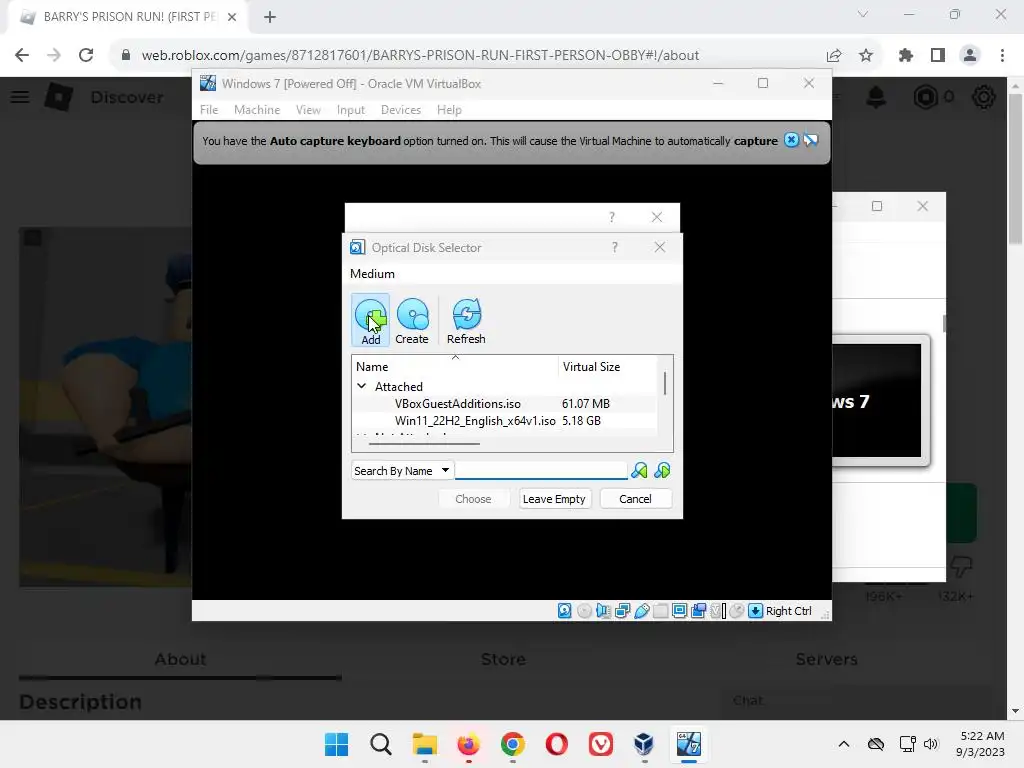
Task: Click hard disk activity status bar icon
Action: click(x=565, y=611)
